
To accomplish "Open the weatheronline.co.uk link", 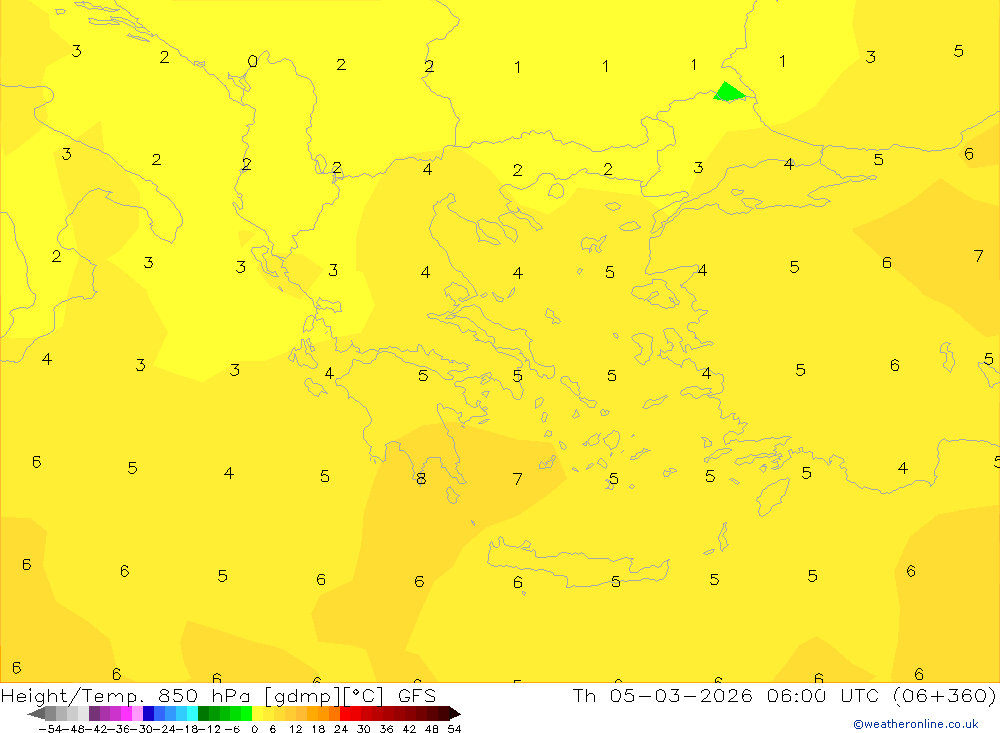I will [x=916, y=724].
